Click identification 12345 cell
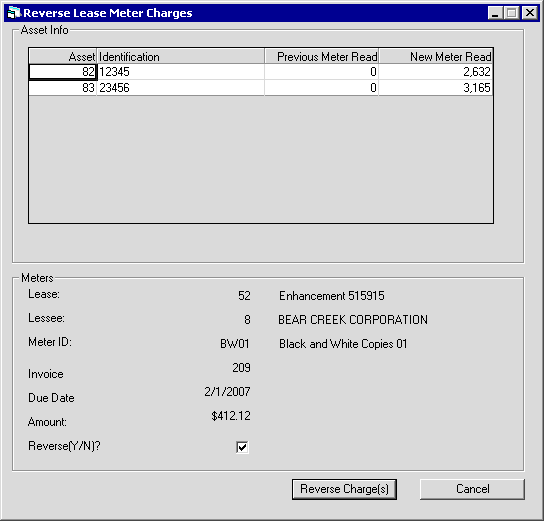The height and width of the screenshot is (521, 544). (180, 72)
